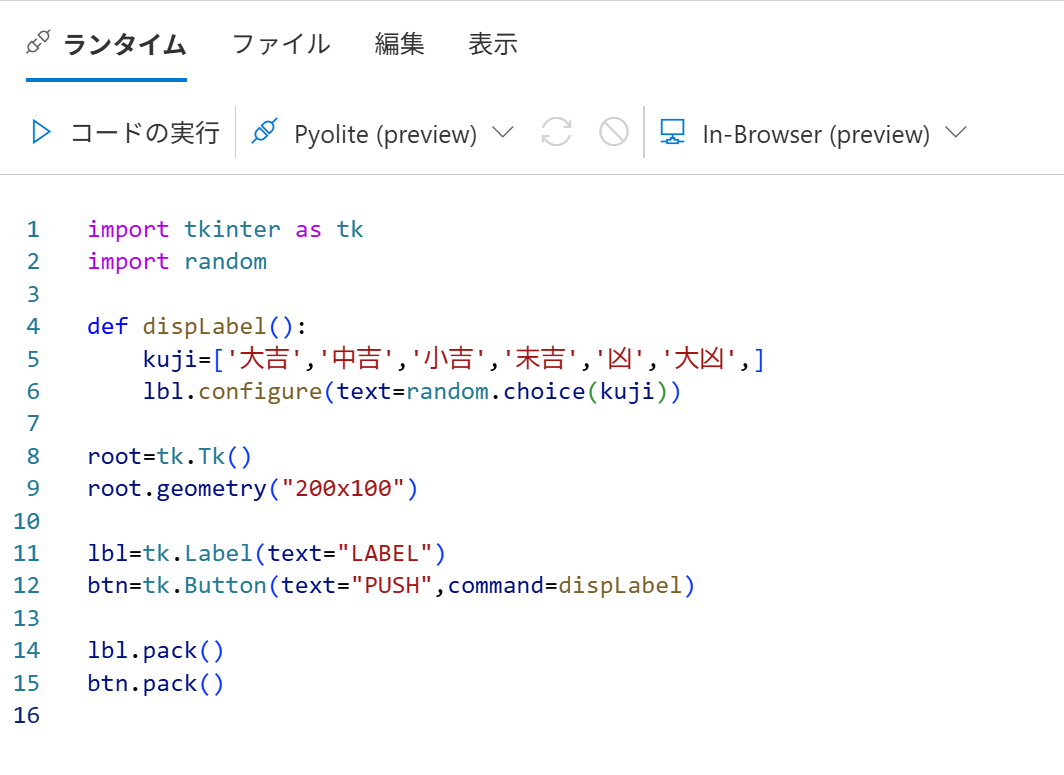Click the コードの実行 play triangle icon
The width and height of the screenshot is (1064, 775).
pos(41,132)
